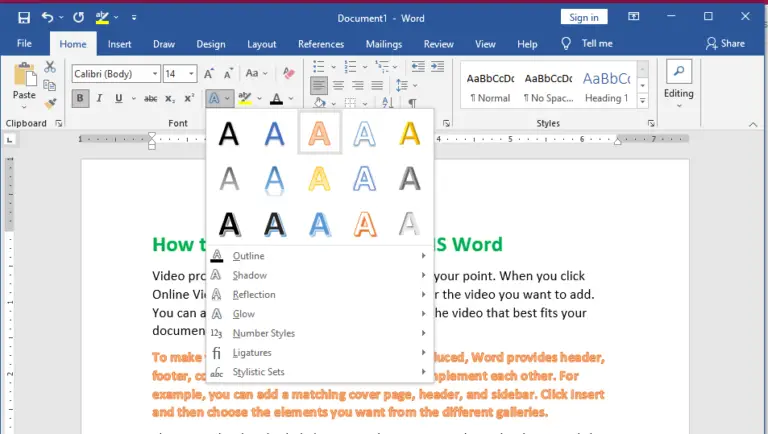Image resolution: width=768 pixels, height=434 pixels.
Task: Open the Outline submenu
Action: [320, 256]
